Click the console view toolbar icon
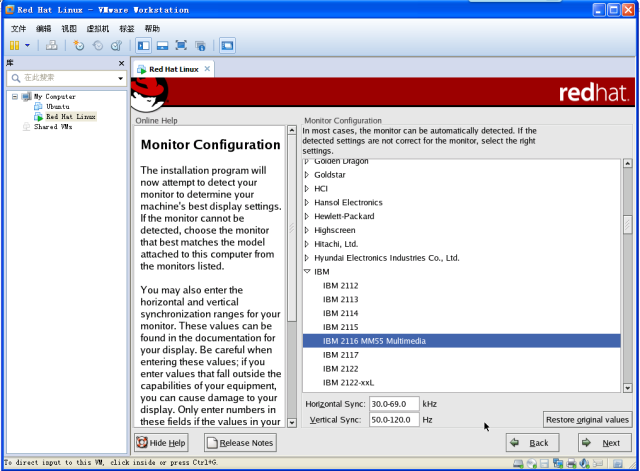 click(x=227, y=45)
